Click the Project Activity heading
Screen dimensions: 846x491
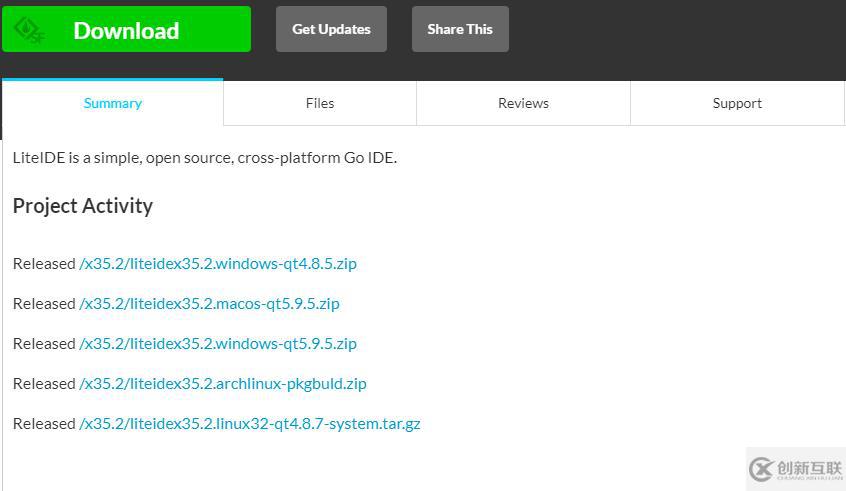[x=83, y=206]
